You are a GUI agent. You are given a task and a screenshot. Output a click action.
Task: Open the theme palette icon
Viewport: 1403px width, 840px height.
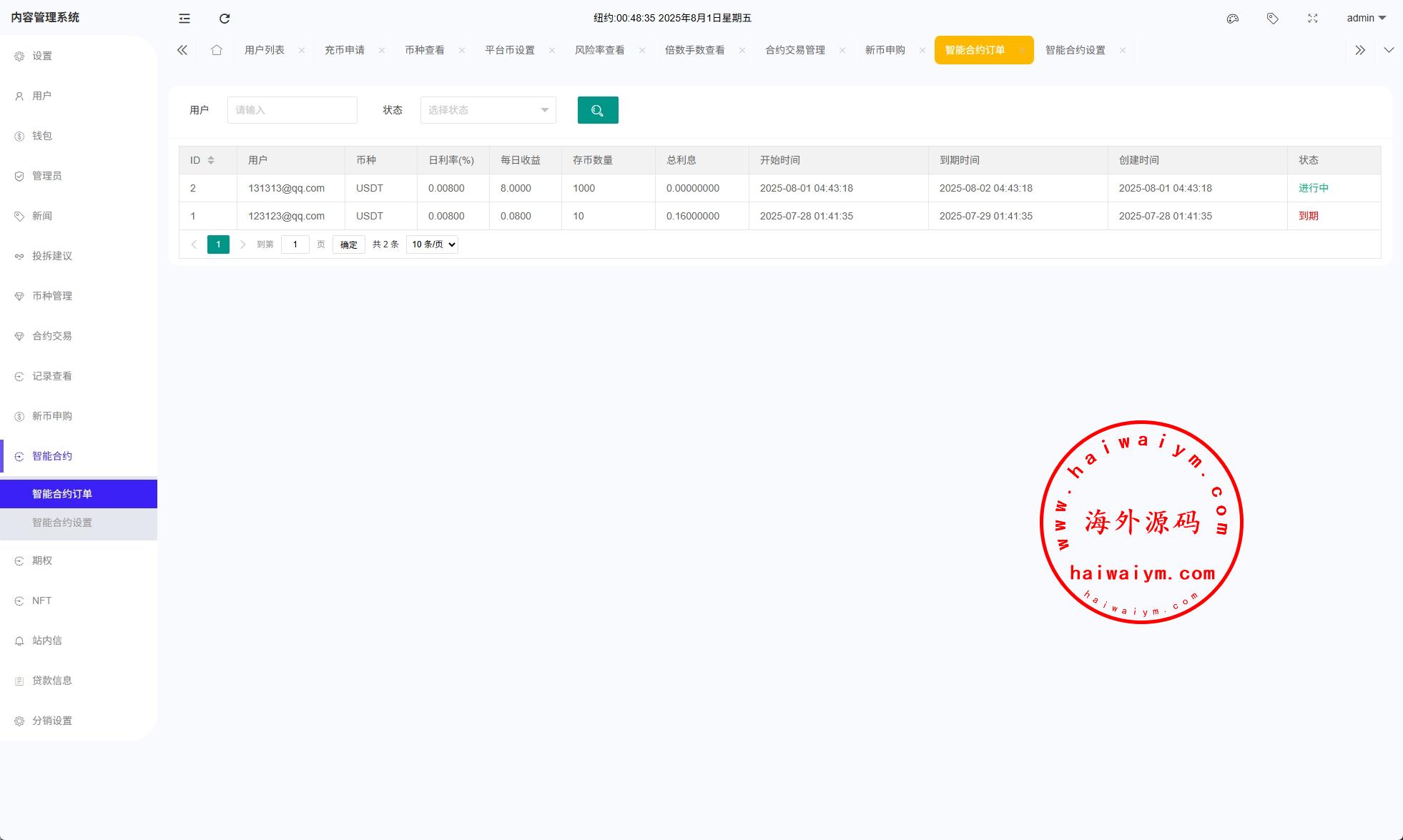(1232, 19)
